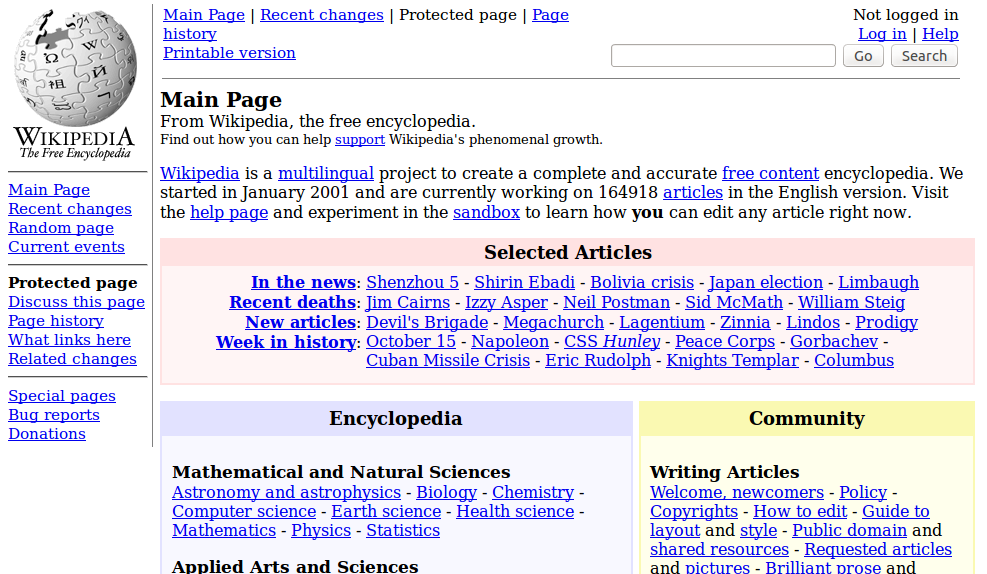This screenshot has height=574, width=987.
Task: Follow the support link
Action: point(359,140)
